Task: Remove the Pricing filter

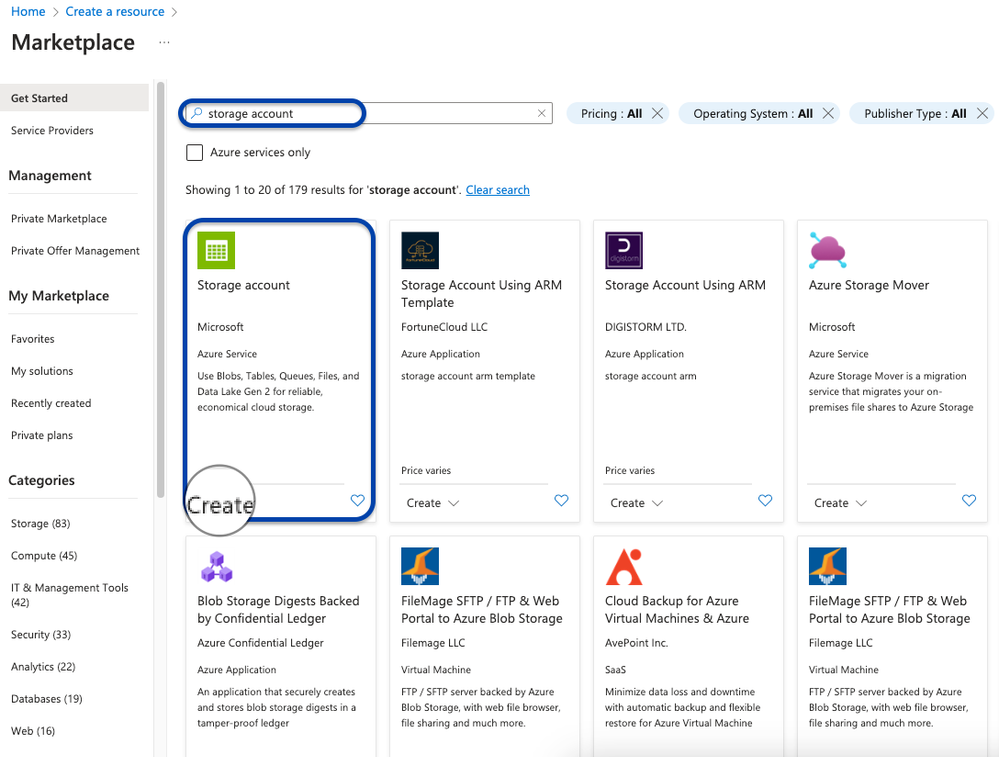Action: pyautogui.click(x=658, y=113)
